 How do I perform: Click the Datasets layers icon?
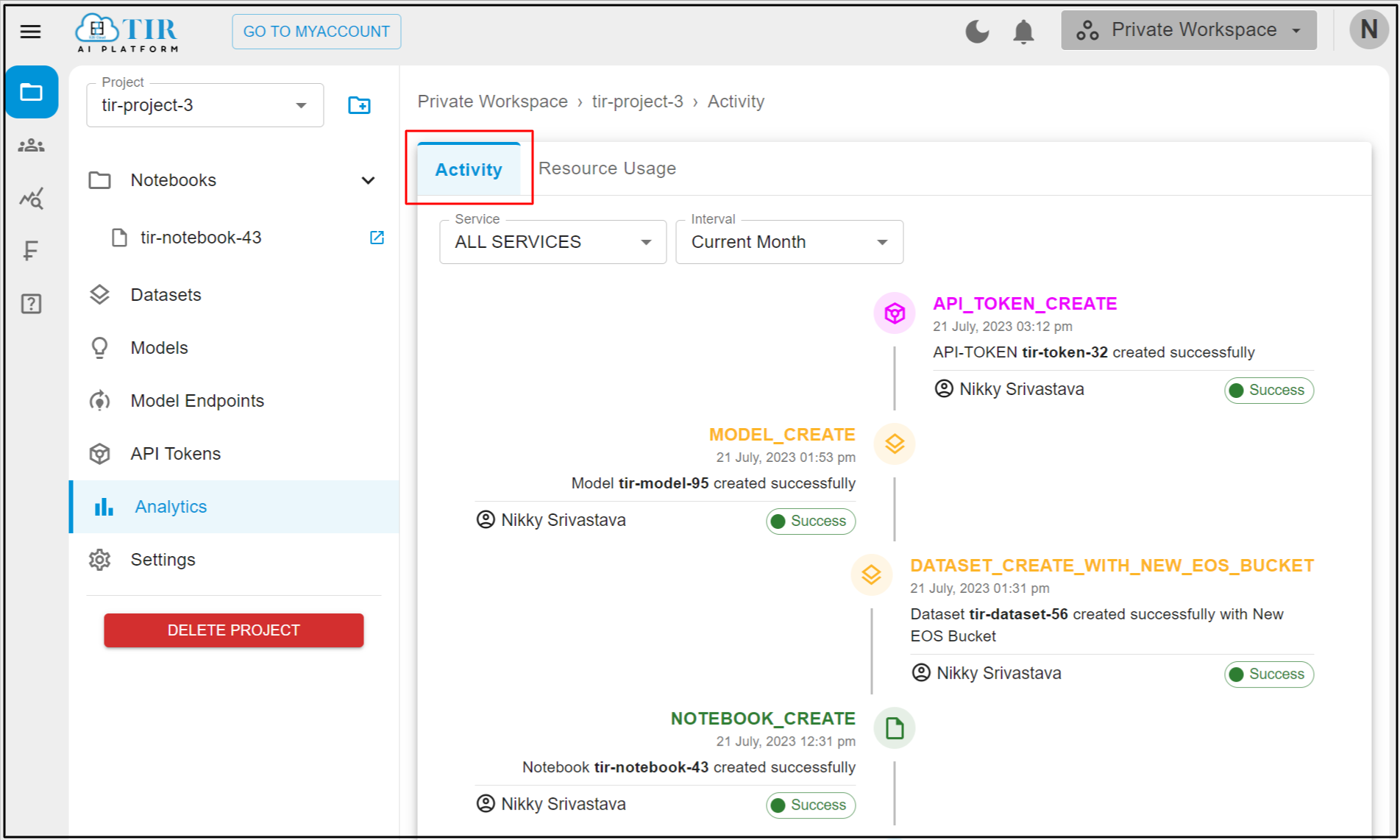(99, 295)
